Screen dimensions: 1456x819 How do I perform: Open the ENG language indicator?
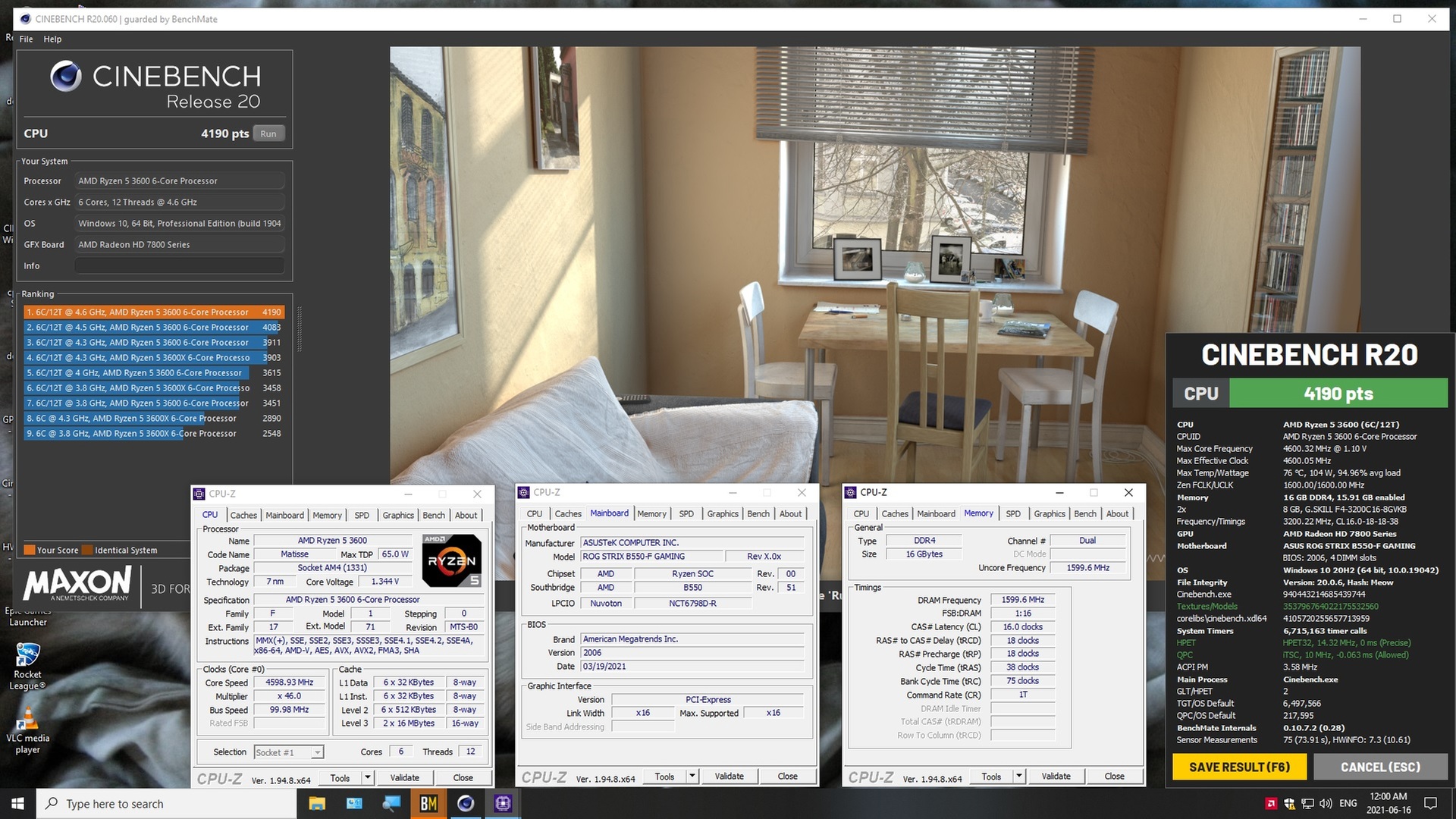pyautogui.click(x=1348, y=803)
